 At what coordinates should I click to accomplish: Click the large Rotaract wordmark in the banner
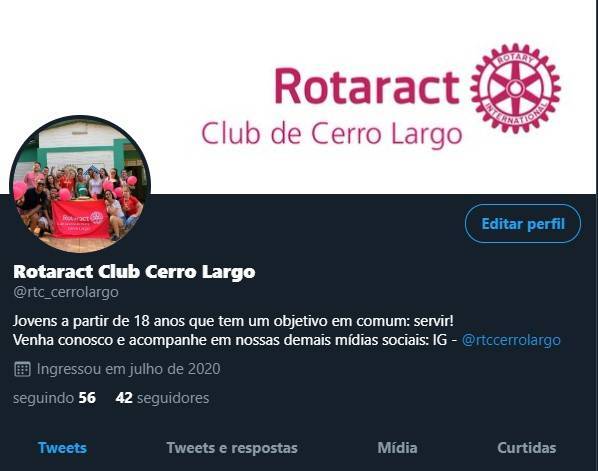coord(367,86)
